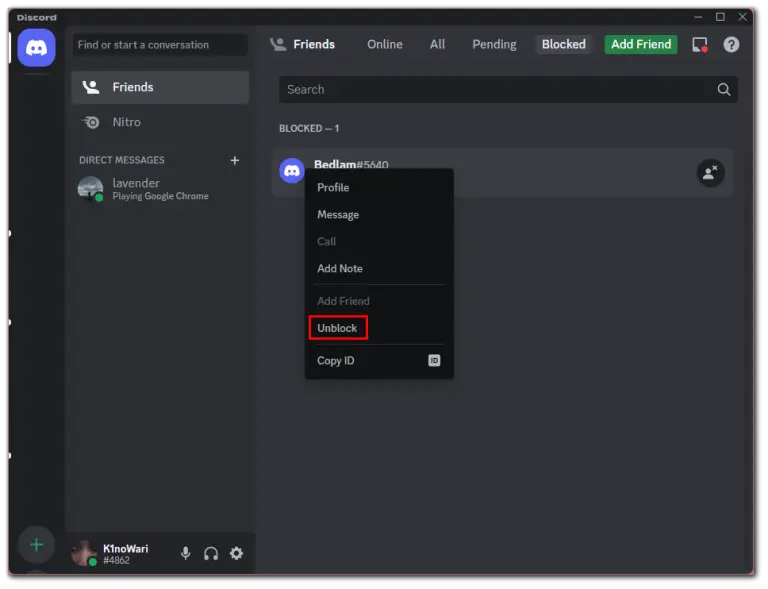Click the ID icon beside Copy ID
Screen dimensions: 768x589
coord(436,362)
